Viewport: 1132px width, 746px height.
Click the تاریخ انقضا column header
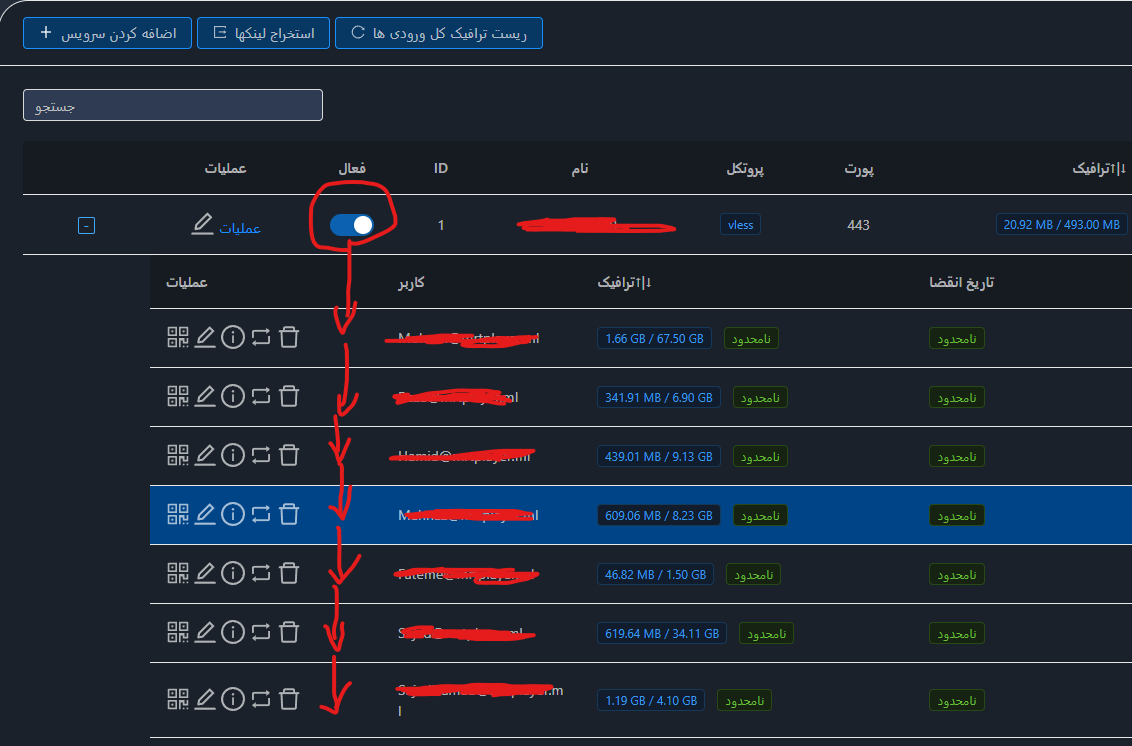pos(962,282)
